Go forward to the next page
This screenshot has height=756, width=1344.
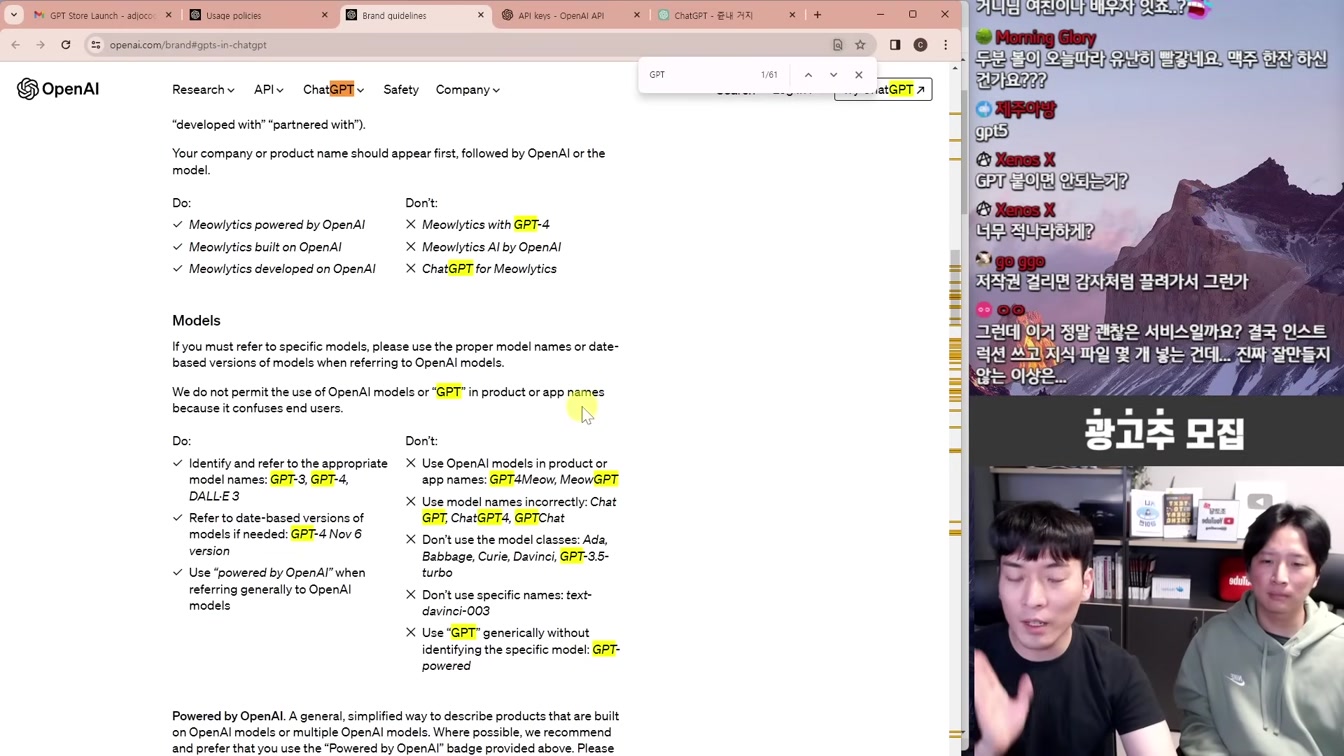pos(41,45)
